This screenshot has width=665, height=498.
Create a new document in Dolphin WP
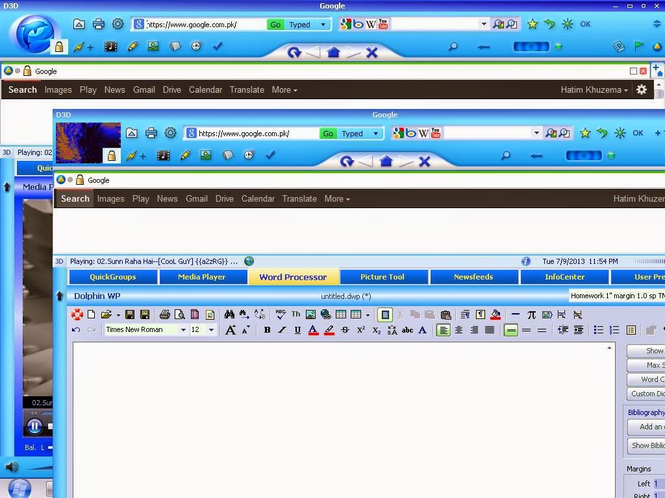click(x=91, y=314)
